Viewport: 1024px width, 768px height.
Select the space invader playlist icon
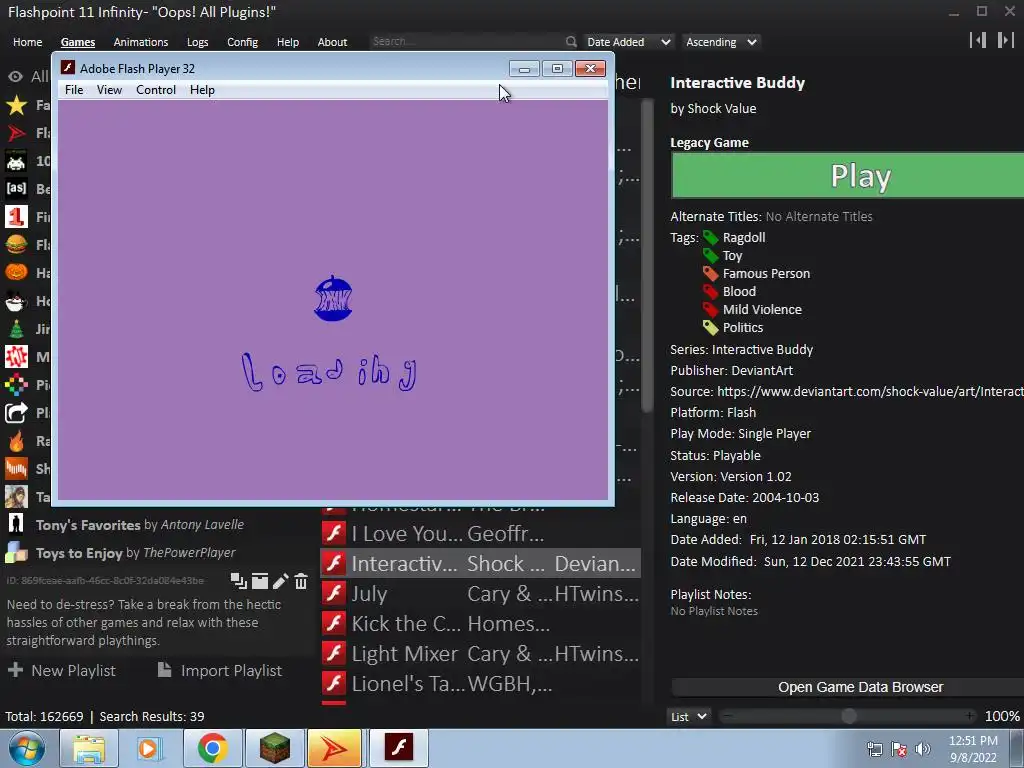(x=16, y=161)
